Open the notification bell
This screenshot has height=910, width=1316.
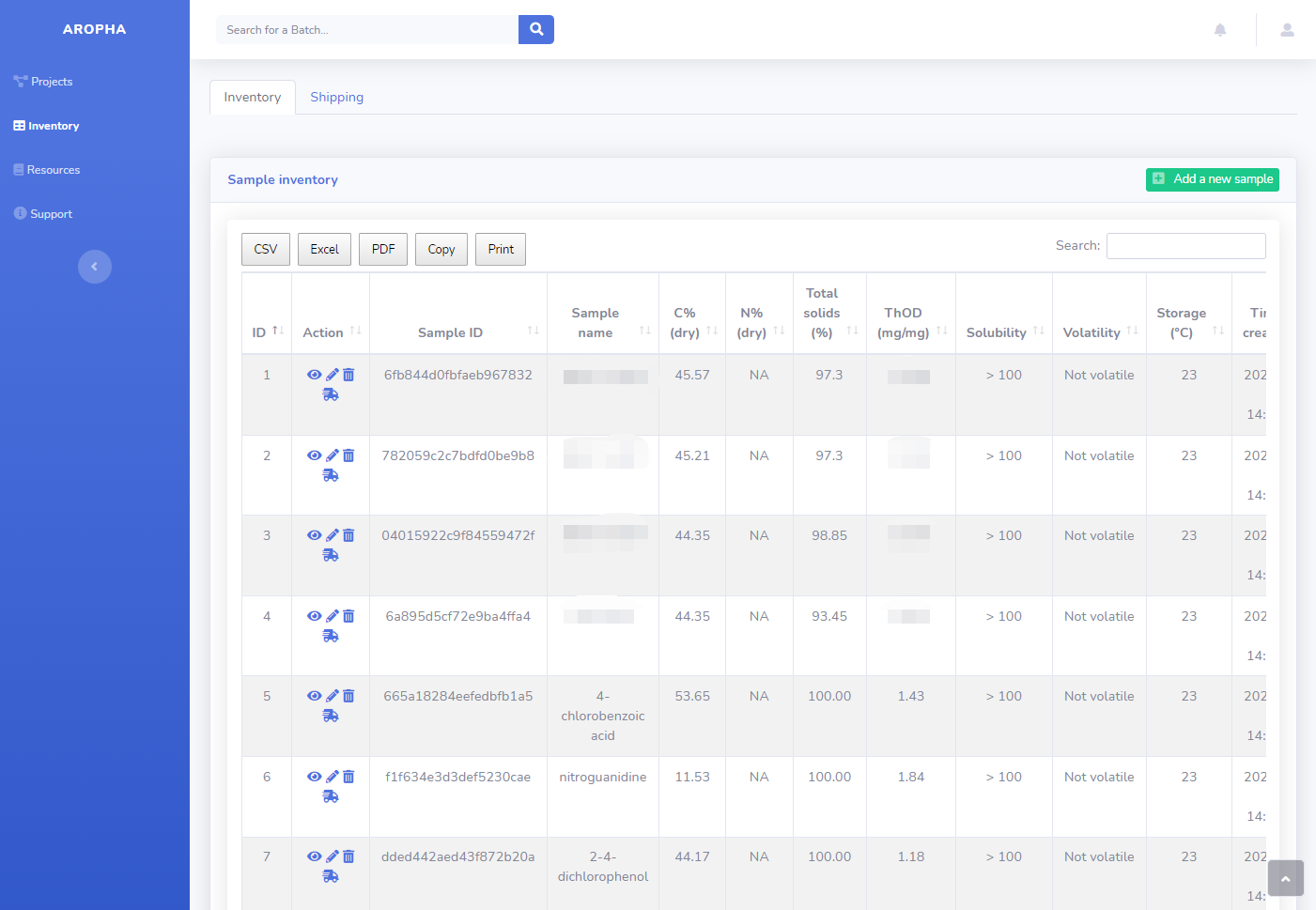pos(1219,29)
